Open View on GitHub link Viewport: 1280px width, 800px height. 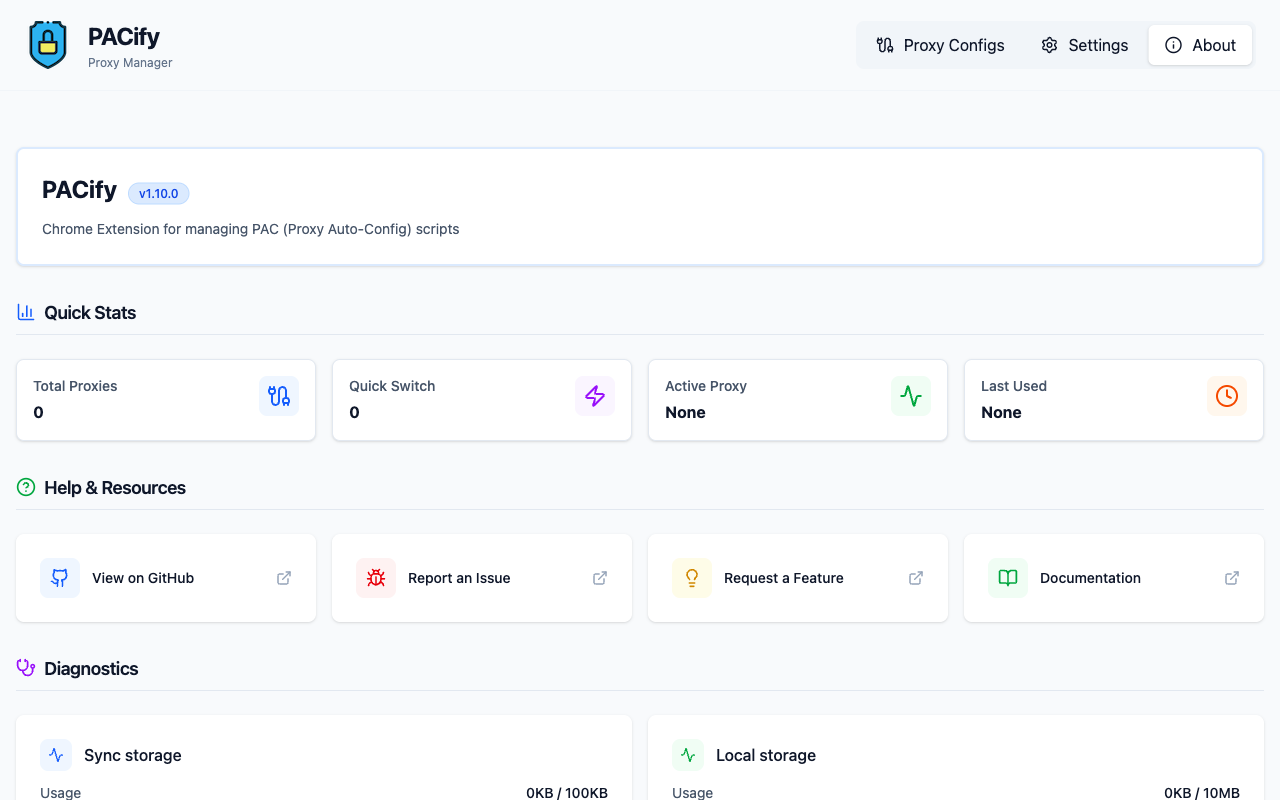click(166, 578)
